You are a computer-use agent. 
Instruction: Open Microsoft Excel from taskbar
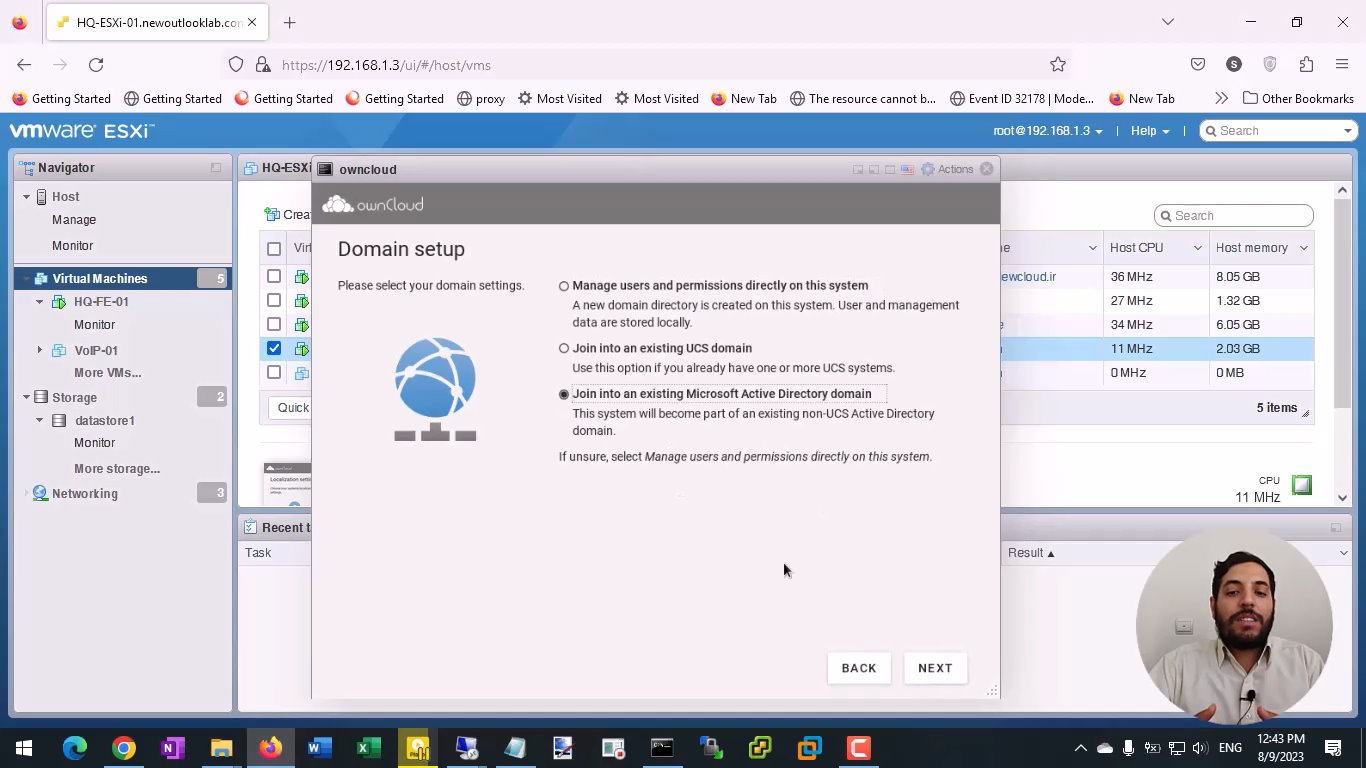click(x=369, y=748)
